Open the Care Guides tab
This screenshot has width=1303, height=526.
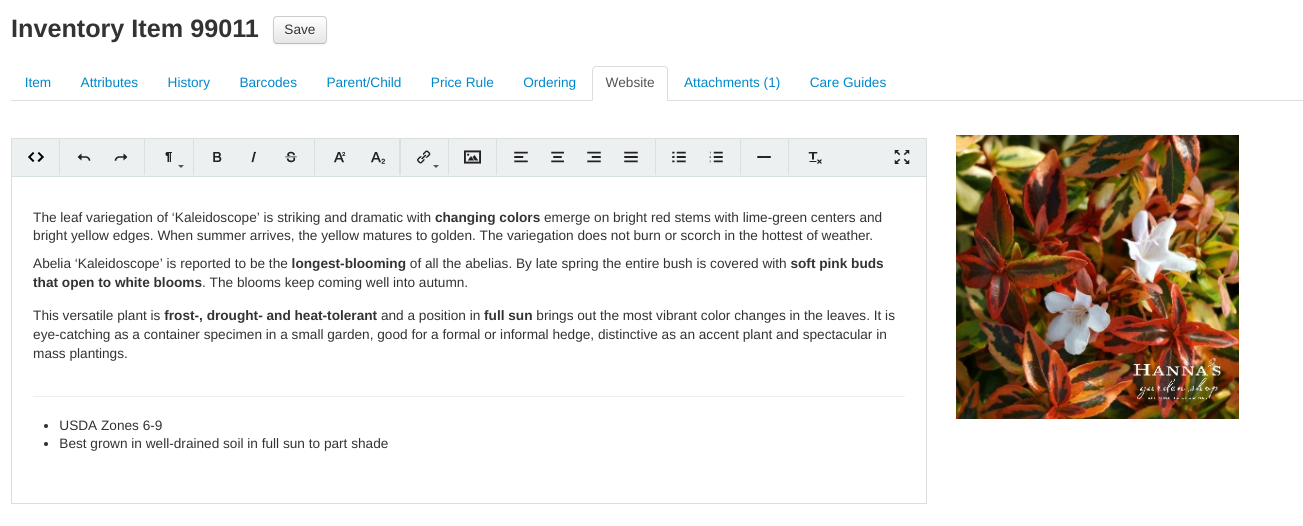[847, 83]
